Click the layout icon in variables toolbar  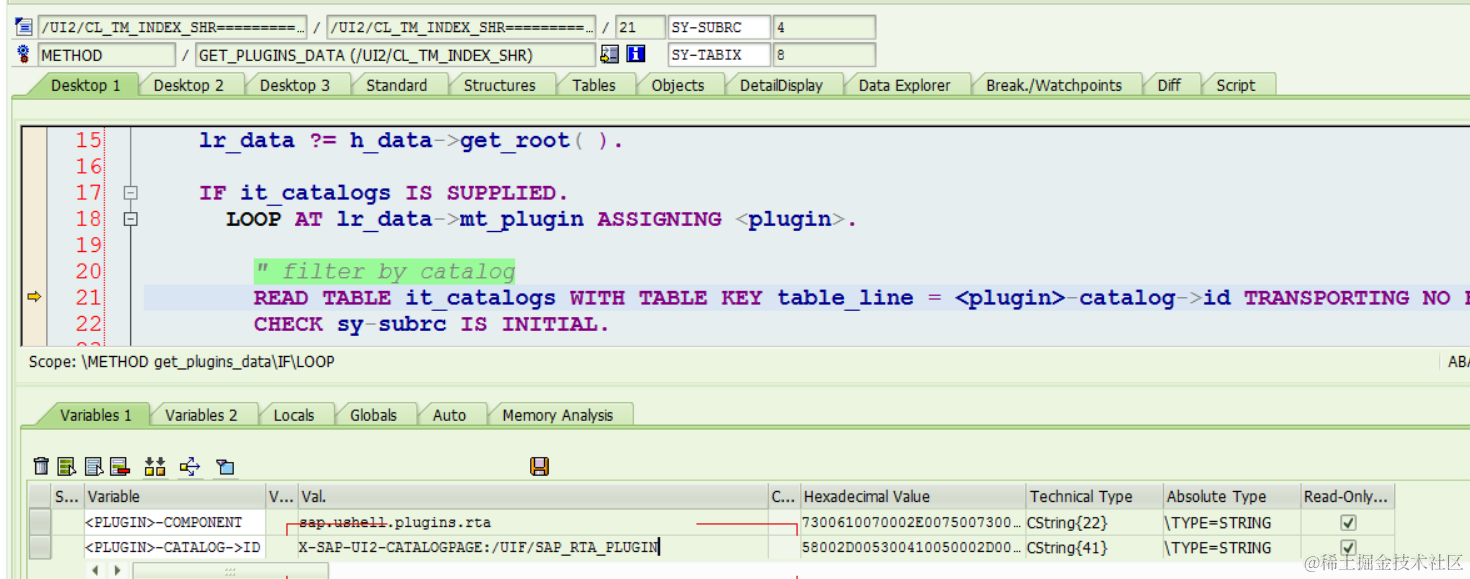click(x=225, y=466)
